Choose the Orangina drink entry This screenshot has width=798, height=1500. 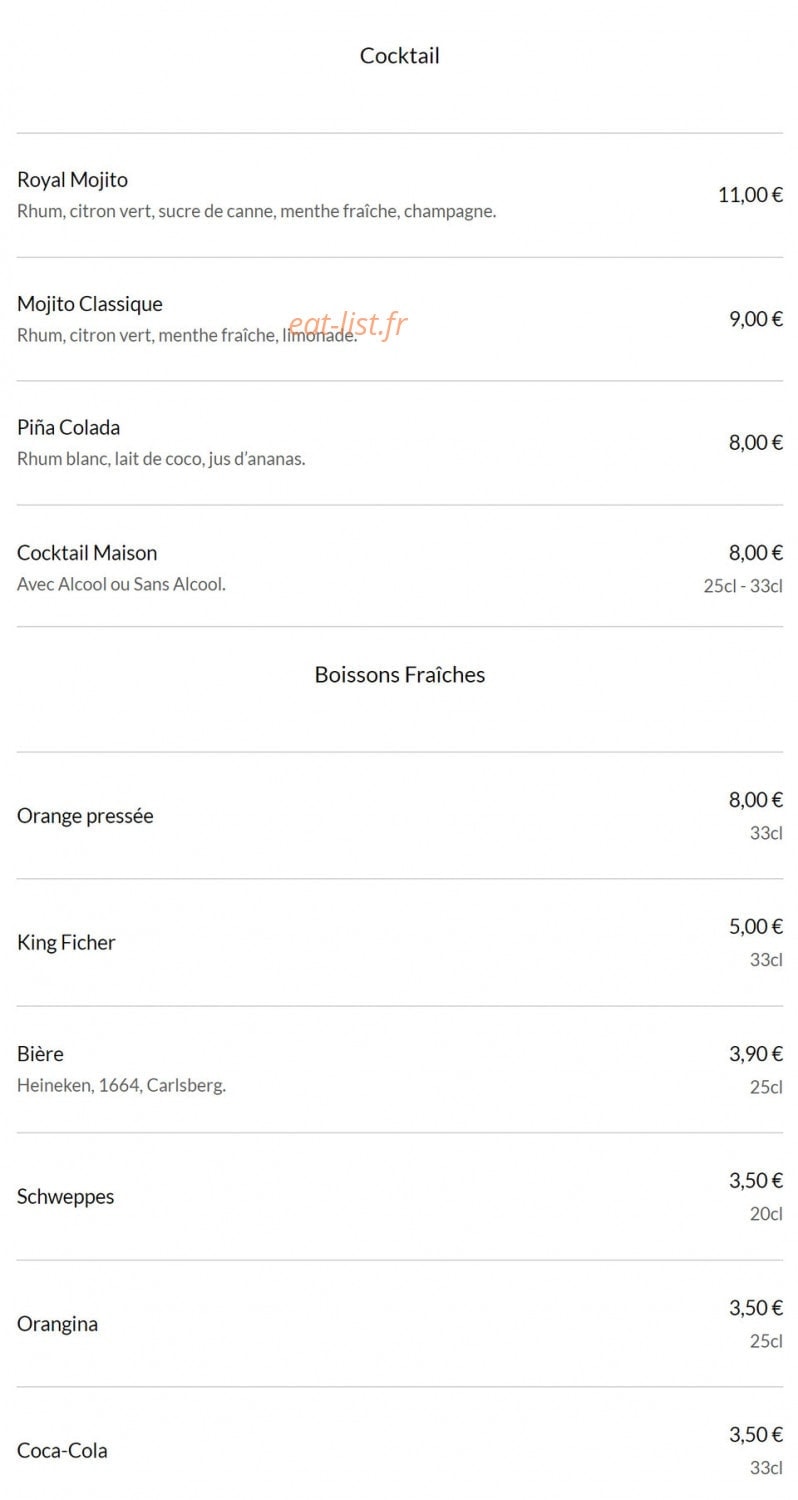point(57,1324)
